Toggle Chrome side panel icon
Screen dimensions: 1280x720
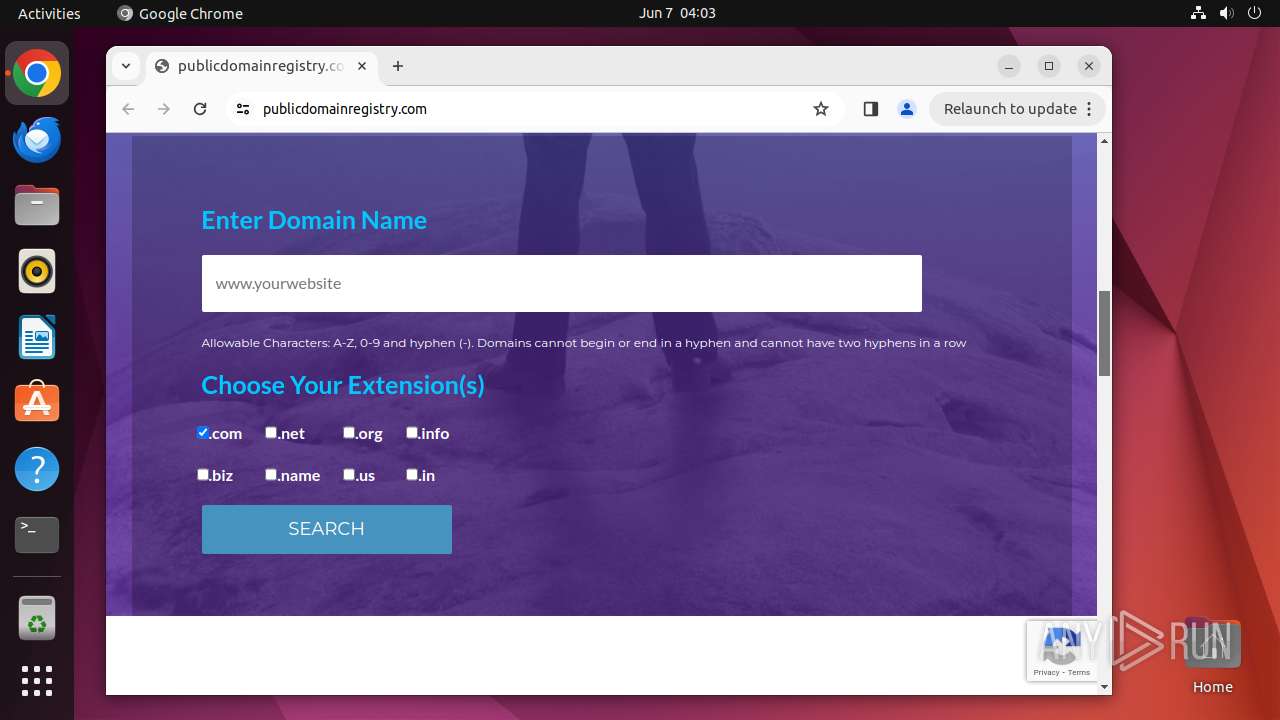[870, 109]
